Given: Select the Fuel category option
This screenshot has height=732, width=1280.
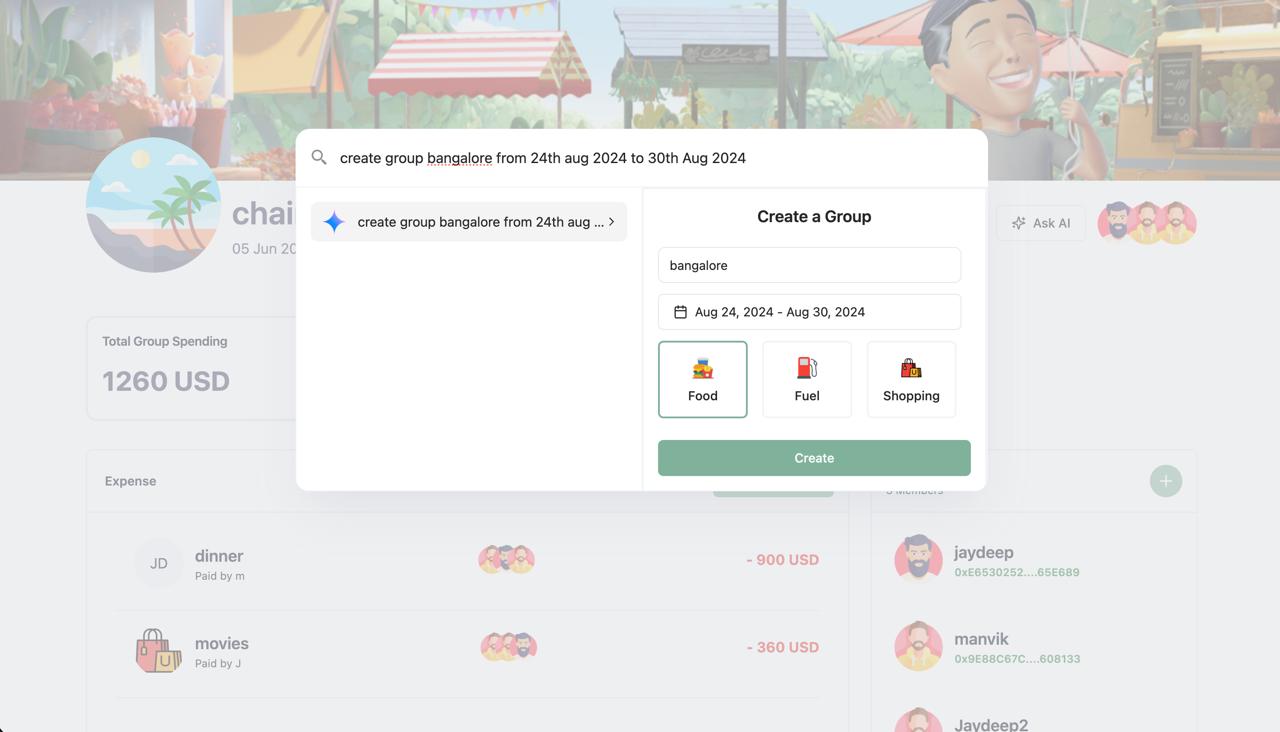Looking at the screenshot, I should click(807, 379).
